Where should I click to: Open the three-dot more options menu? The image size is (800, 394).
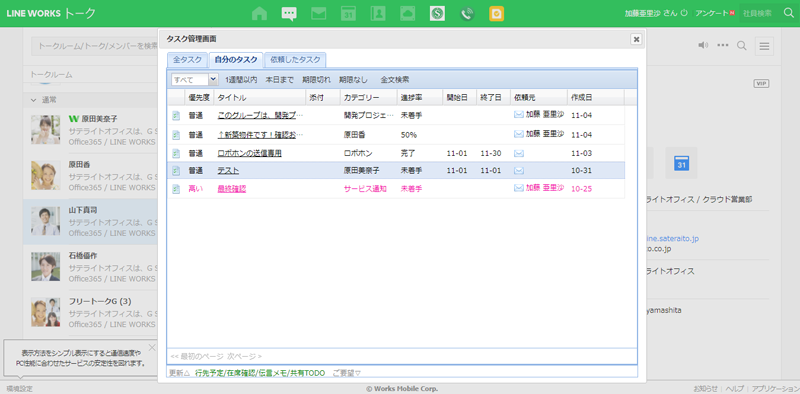[722, 45]
